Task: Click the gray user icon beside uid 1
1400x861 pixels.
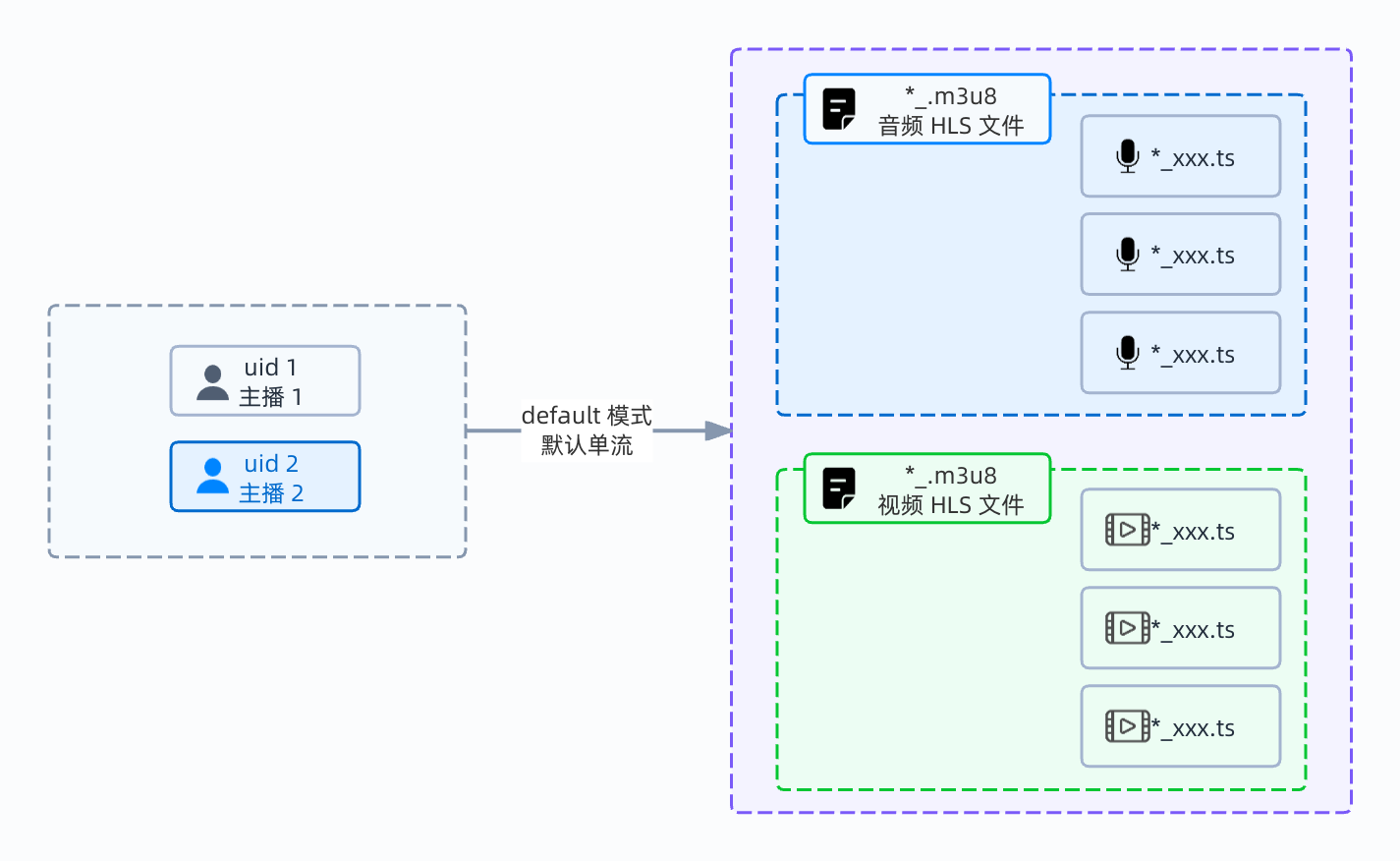Action: click(x=212, y=382)
